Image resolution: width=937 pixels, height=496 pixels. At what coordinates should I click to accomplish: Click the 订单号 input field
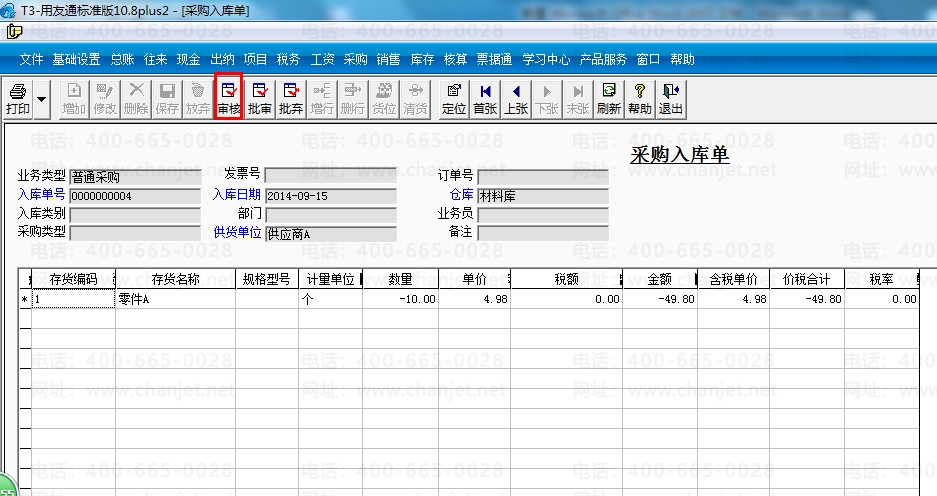pyautogui.click(x=543, y=176)
